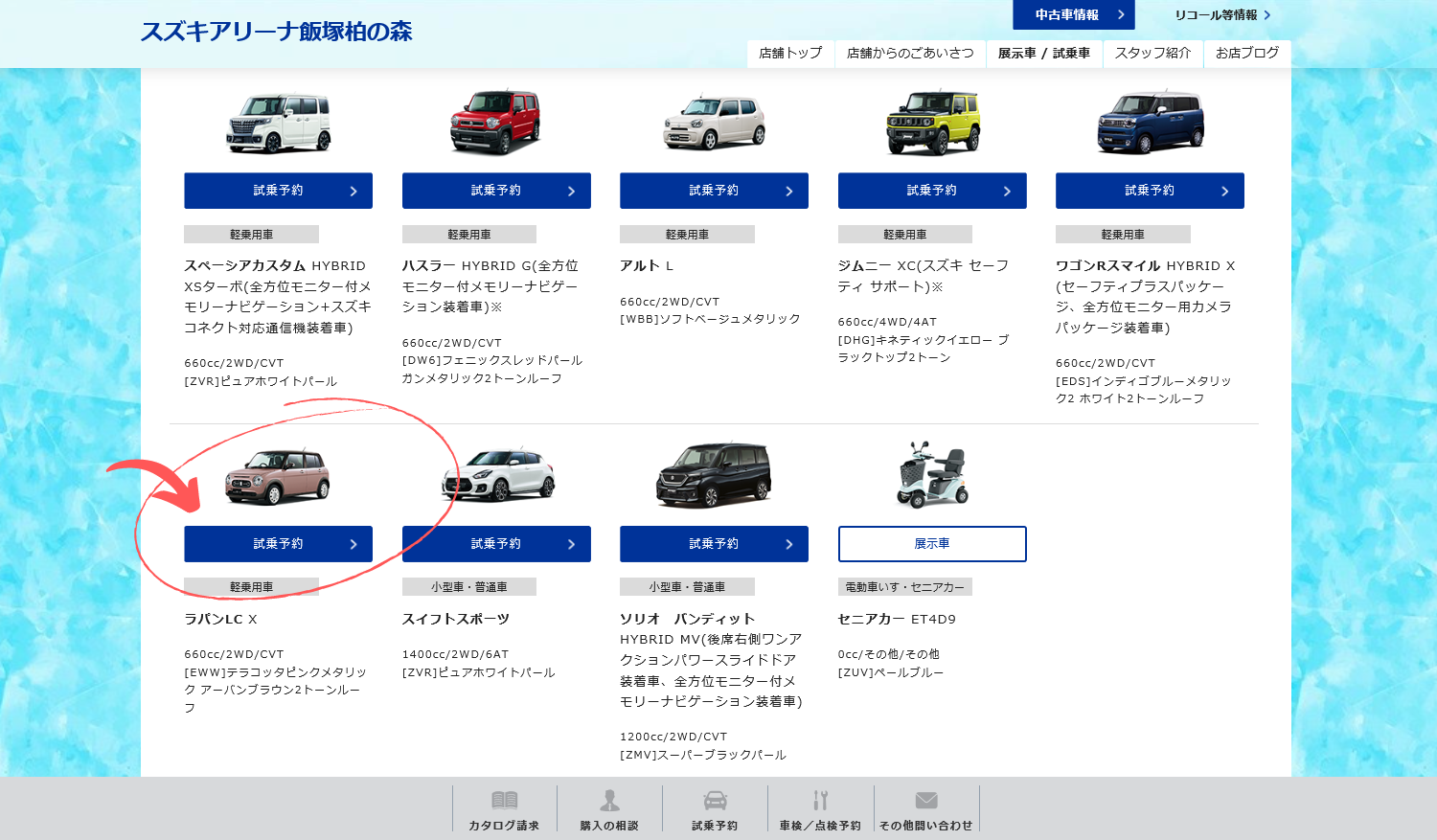Open 中古車情報 used car page
Image resolution: width=1437 pixels, height=840 pixels.
click(x=1074, y=14)
